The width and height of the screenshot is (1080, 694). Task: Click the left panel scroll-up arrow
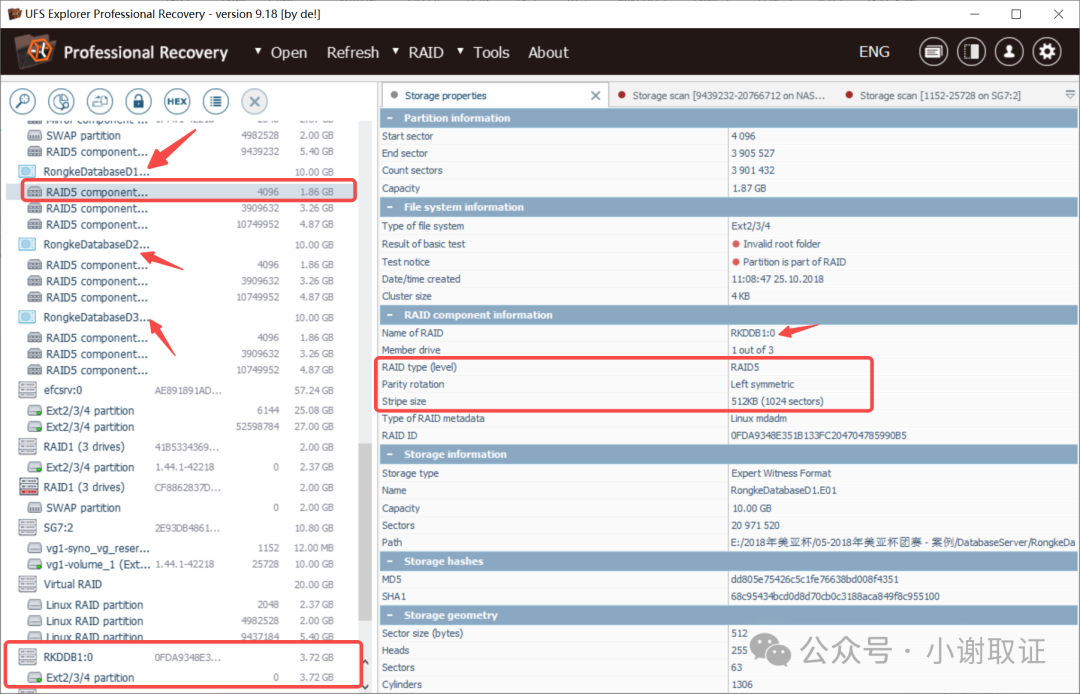click(x=365, y=663)
